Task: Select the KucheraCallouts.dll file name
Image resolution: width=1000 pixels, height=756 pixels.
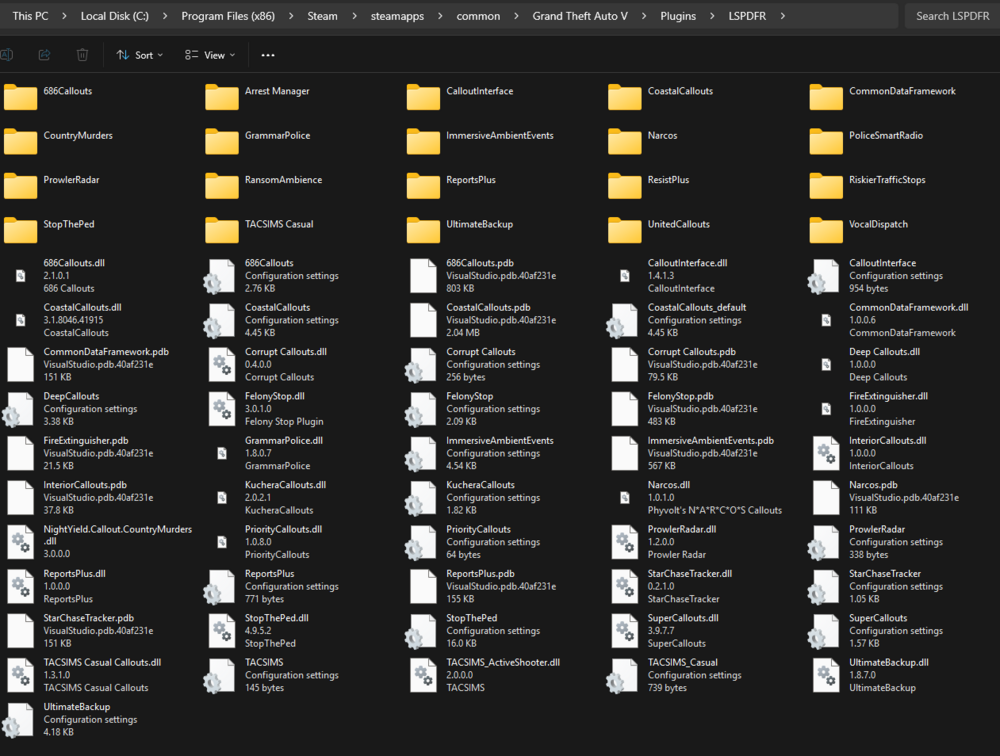Action: click(x=285, y=485)
